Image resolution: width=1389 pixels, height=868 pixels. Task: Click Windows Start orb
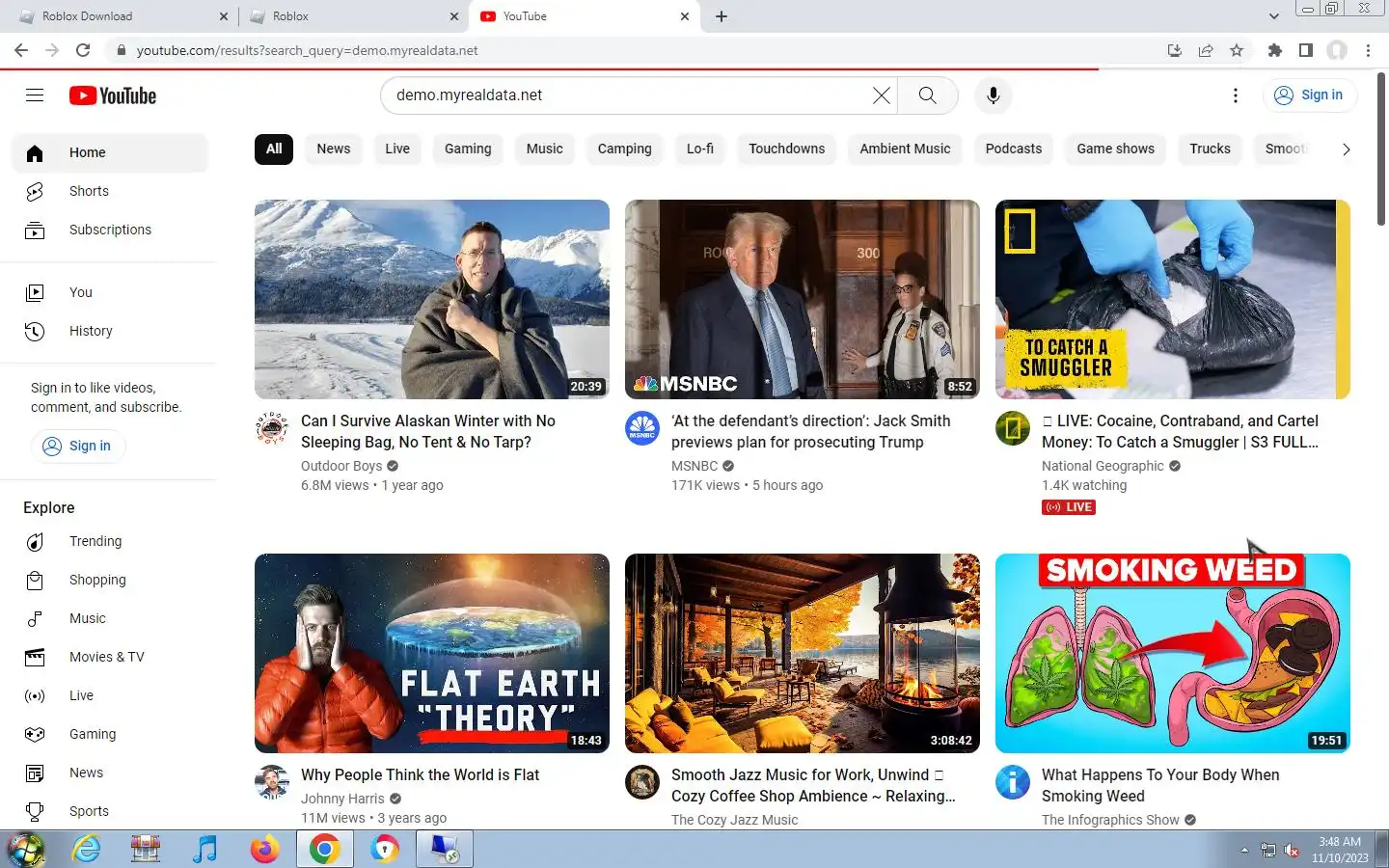(x=26, y=850)
